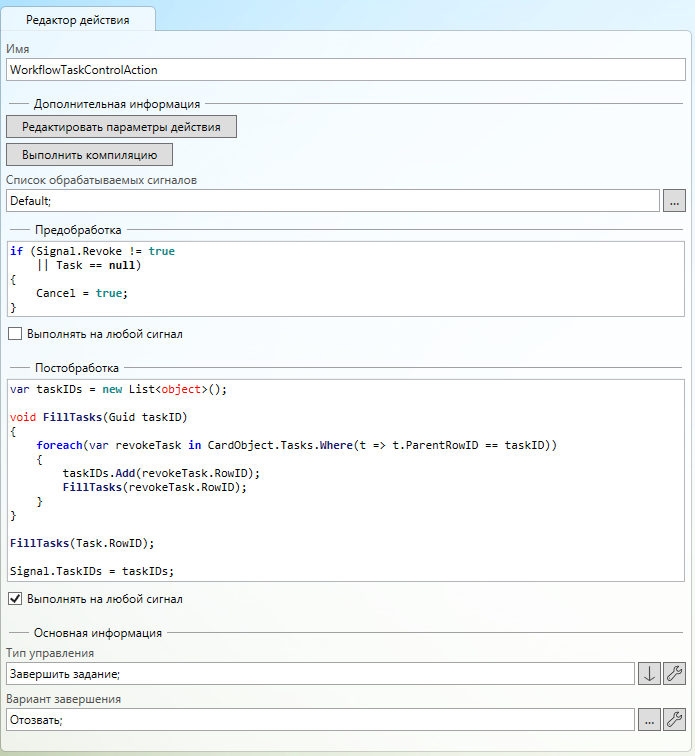Open wrench settings for Вариант завершения
The image size is (695, 756).
point(675,719)
